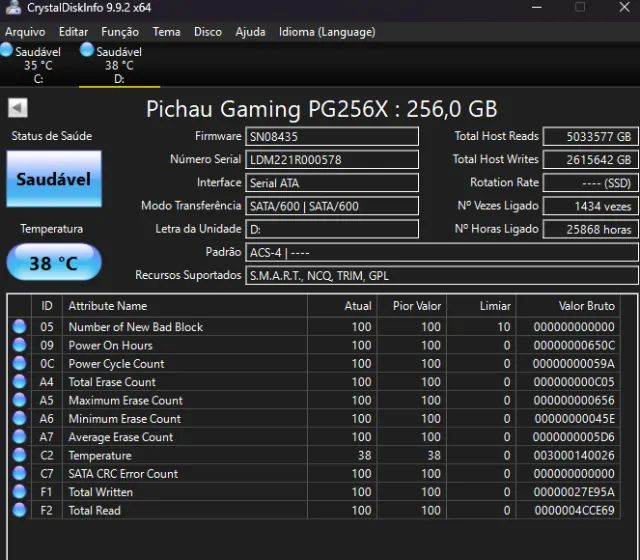Click the Firmware field SN08435
The width and height of the screenshot is (640, 560).
point(332,136)
